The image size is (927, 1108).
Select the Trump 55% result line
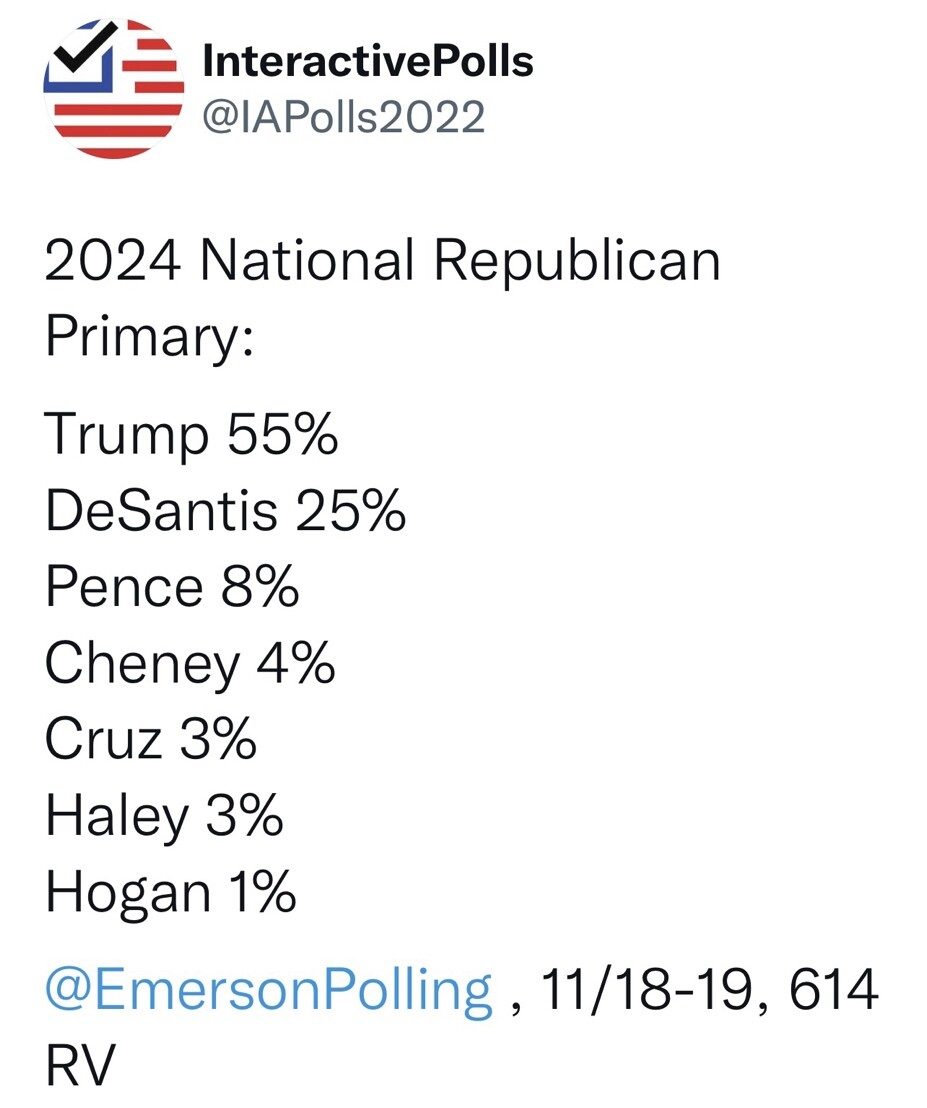click(x=191, y=435)
